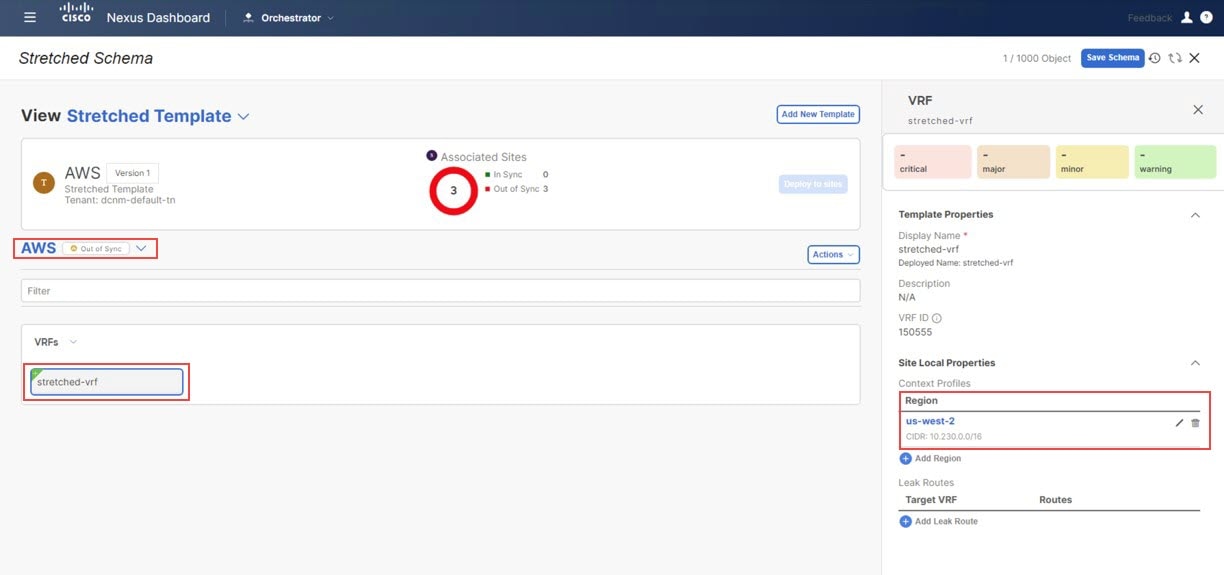Click into the Filter input field
This screenshot has height=575, width=1224.
point(440,291)
